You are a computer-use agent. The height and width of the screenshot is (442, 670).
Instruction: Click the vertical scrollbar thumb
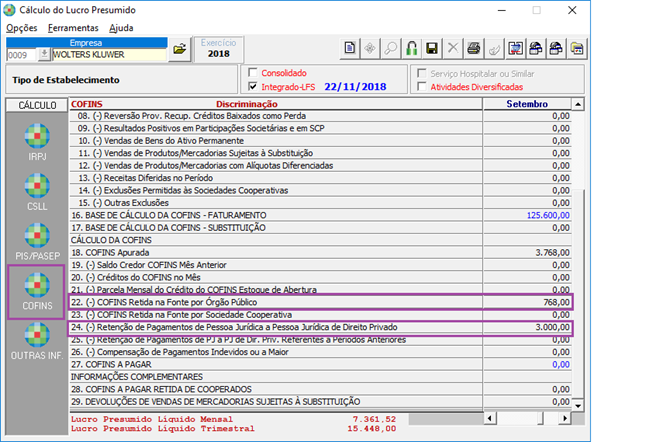578,292
